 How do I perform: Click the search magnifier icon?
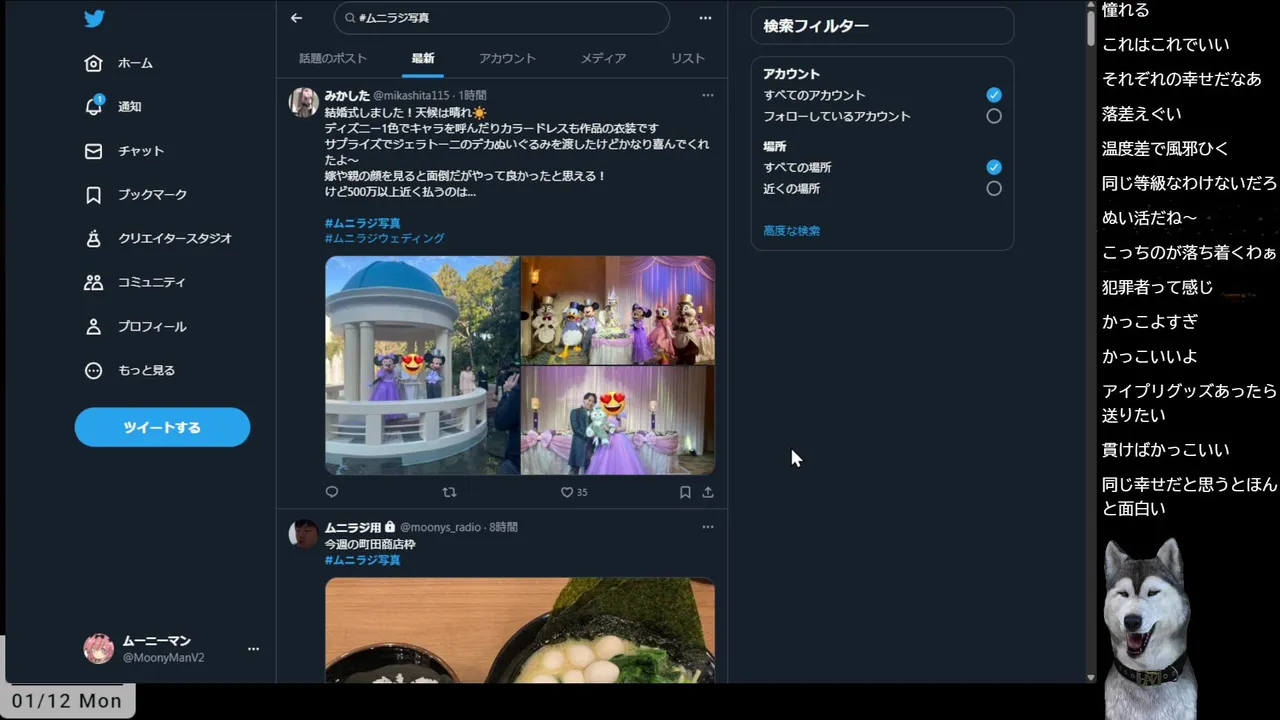pyautogui.click(x=349, y=18)
